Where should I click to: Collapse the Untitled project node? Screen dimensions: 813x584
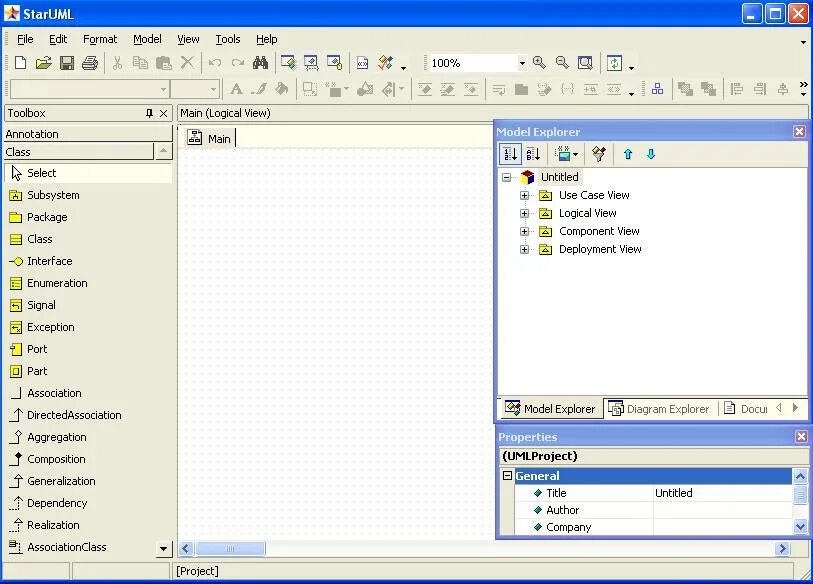click(507, 177)
